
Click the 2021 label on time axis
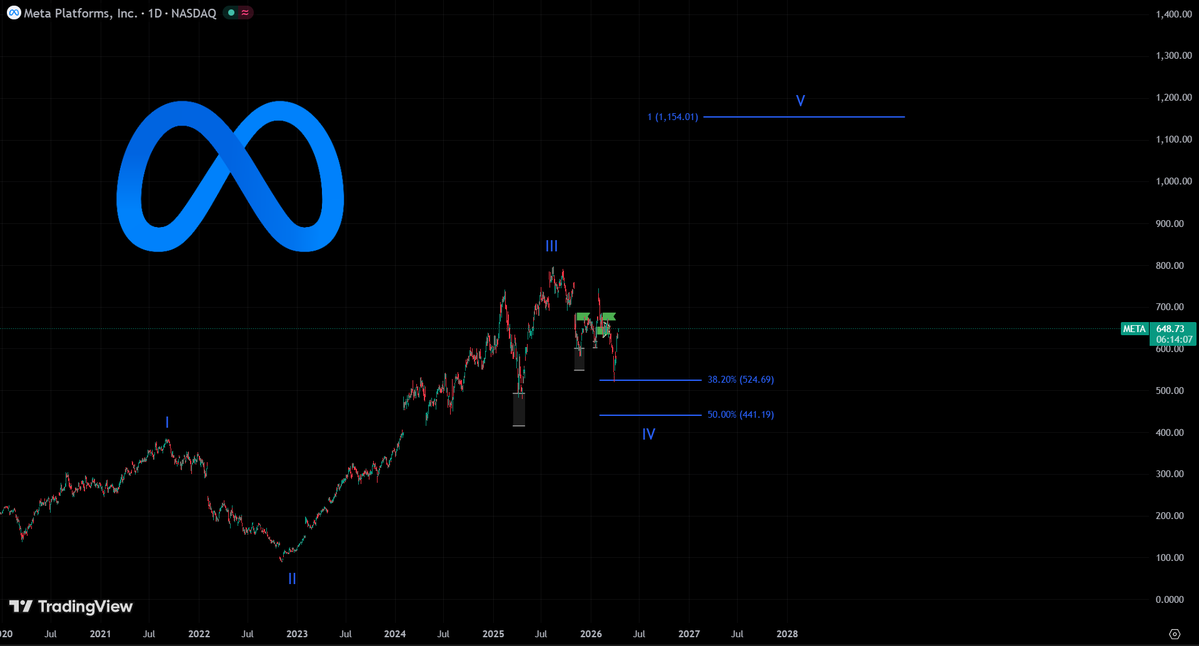(x=100, y=634)
